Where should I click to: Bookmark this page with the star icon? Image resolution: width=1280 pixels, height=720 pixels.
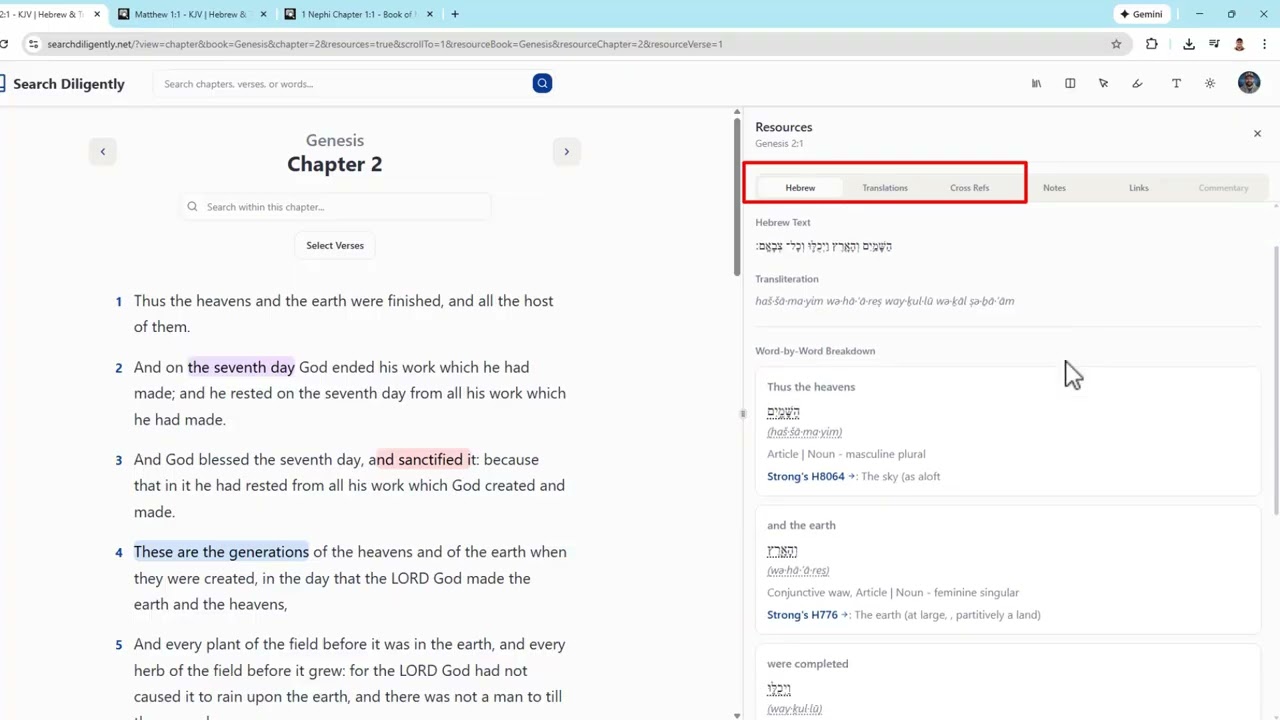click(x=1116, y=44)
